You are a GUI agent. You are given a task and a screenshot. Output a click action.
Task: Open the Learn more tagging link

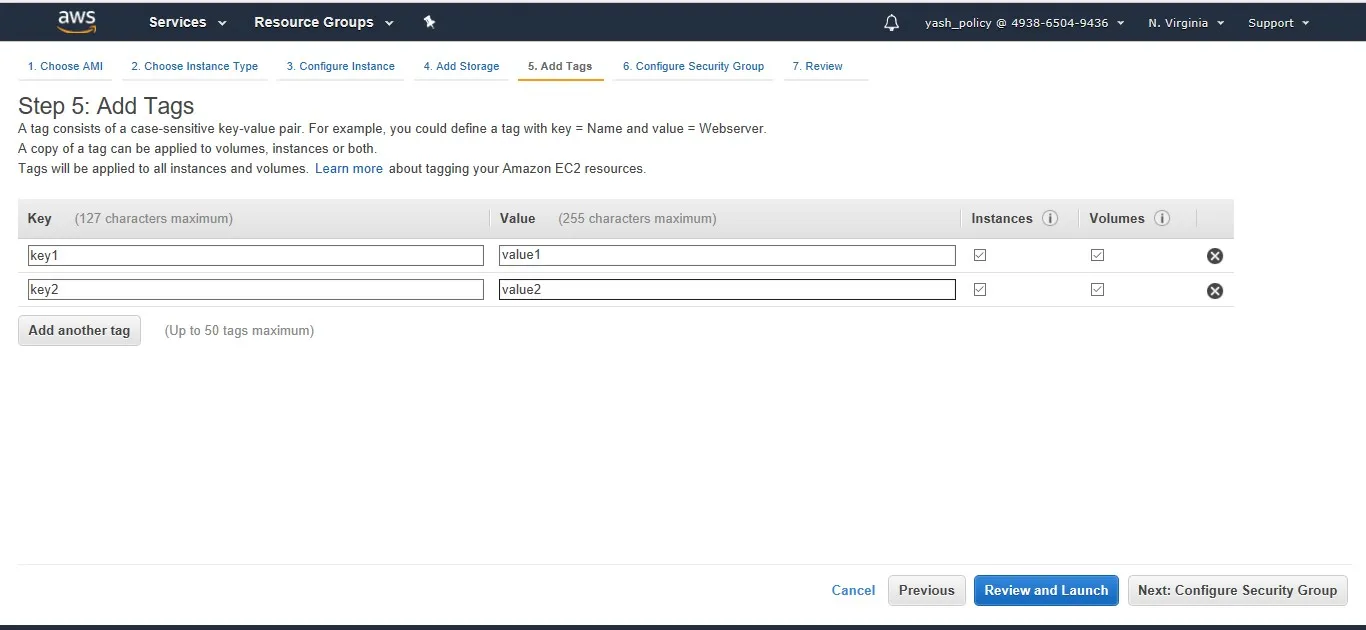349,169
